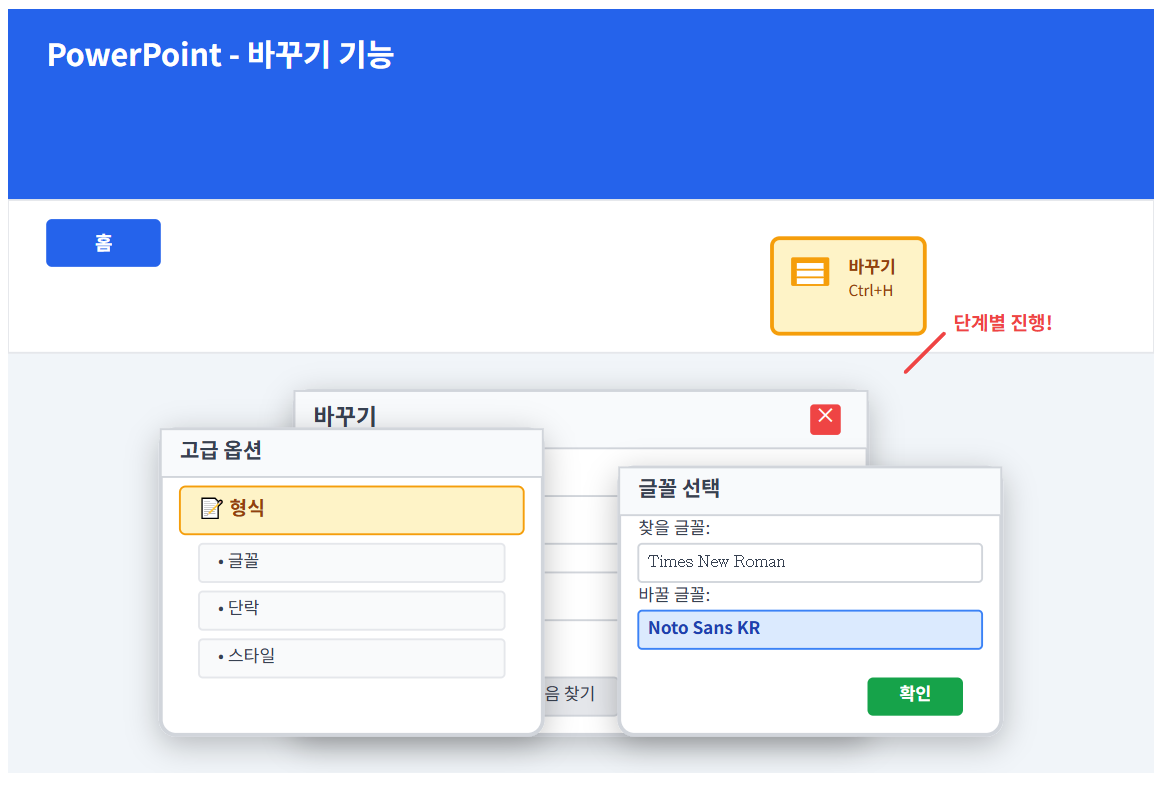
Task: Open the 홈 tab
Action: click(x=103, y=243)
